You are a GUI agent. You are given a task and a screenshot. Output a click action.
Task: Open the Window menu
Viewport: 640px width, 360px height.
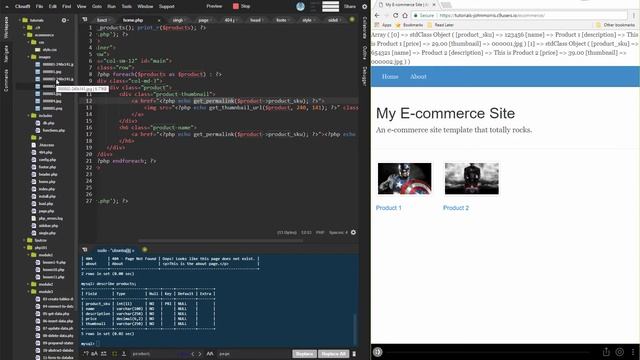145,6
